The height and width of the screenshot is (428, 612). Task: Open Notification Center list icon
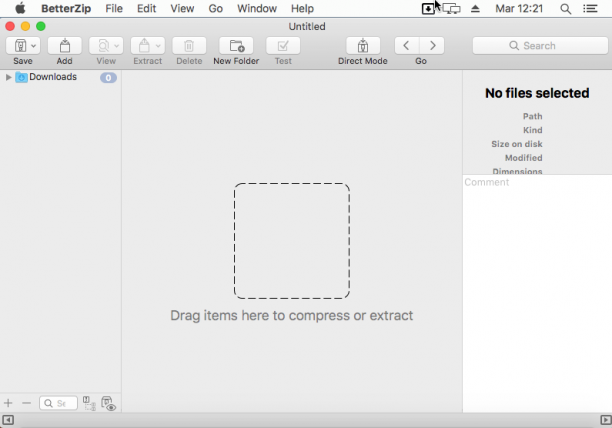tap(590, 9)
